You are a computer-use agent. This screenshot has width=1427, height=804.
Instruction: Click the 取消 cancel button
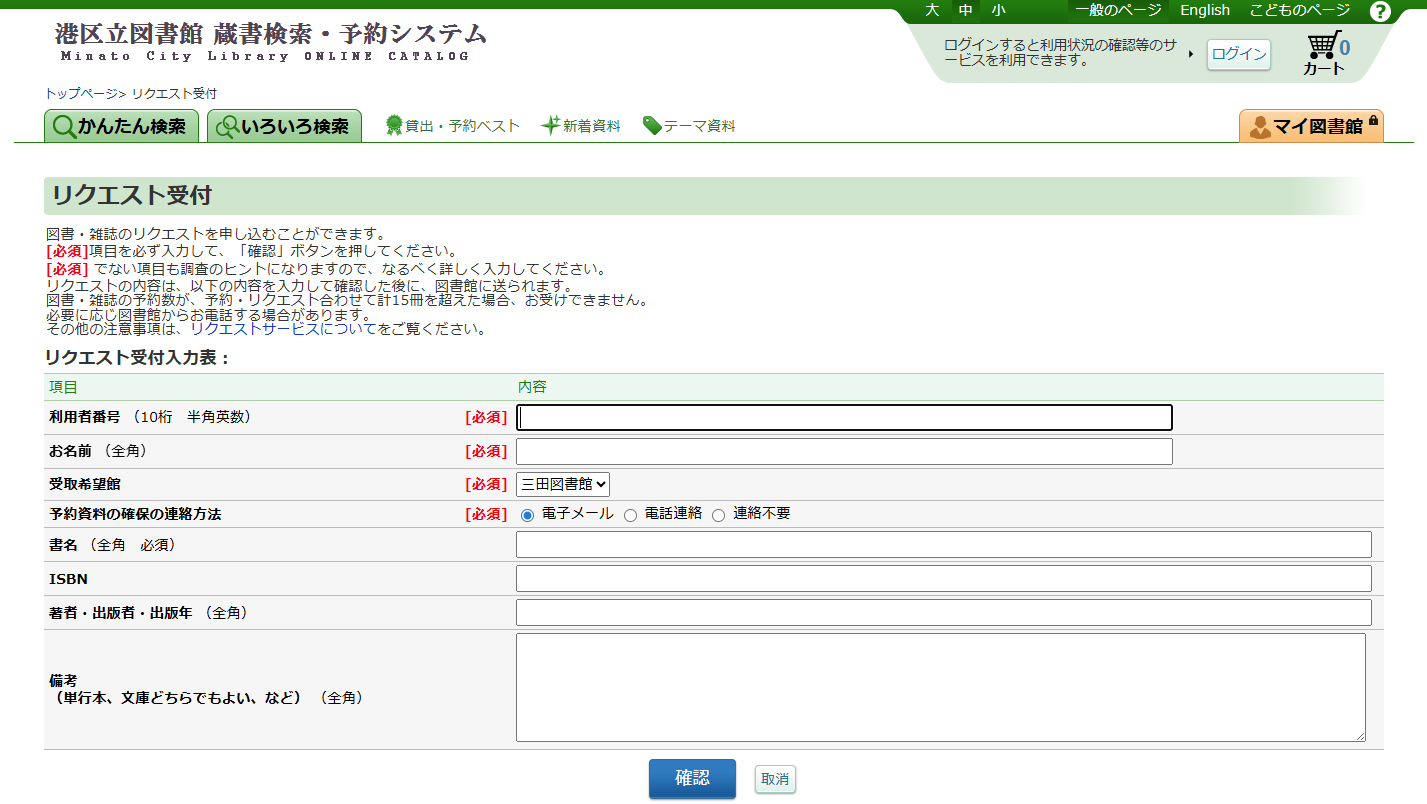(774, 778)
